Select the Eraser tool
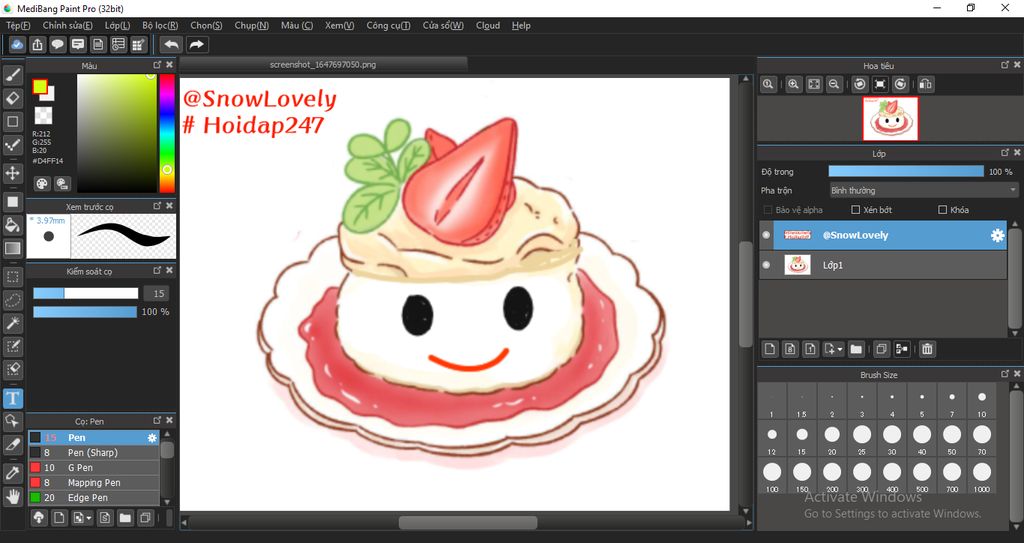The width and height of the screenshot is (1024, 543). tap(12, 98)
